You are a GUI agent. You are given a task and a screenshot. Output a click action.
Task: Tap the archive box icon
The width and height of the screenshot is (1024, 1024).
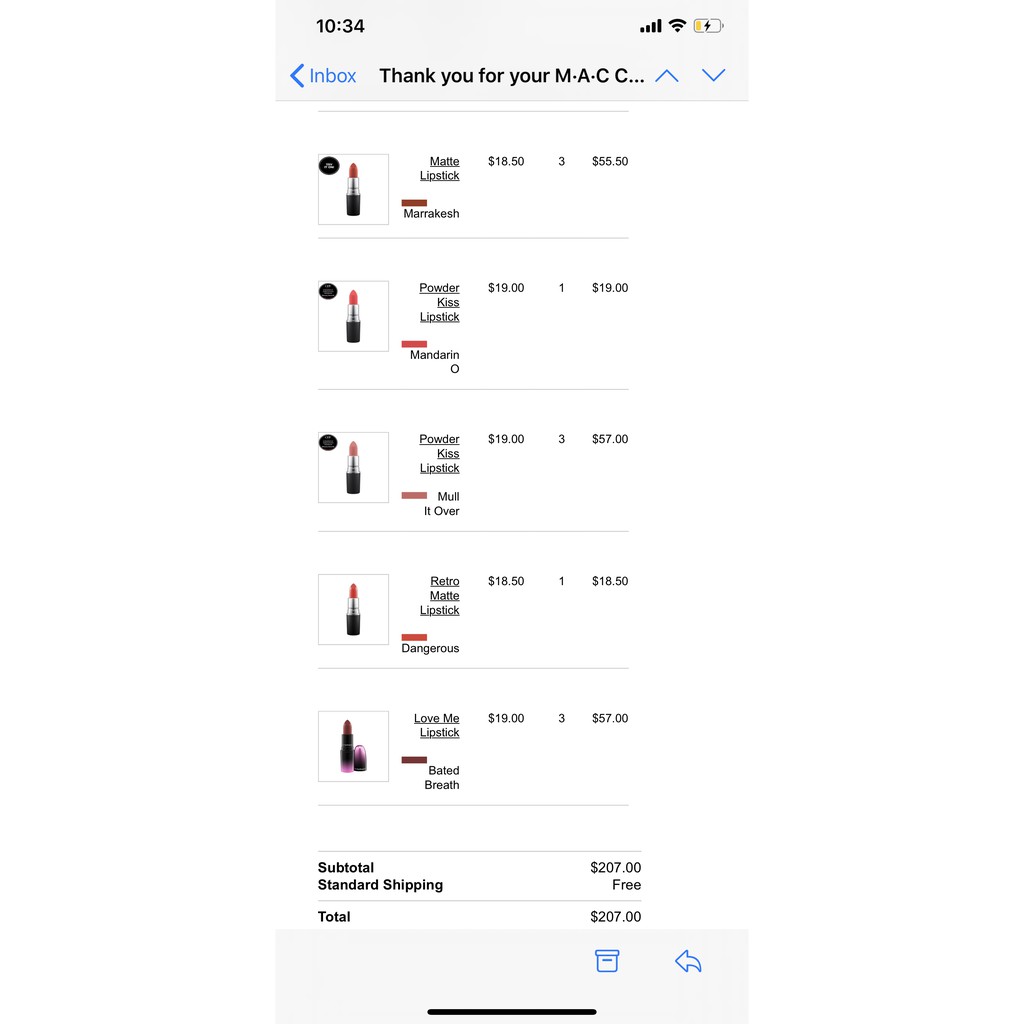coord(607,961)
